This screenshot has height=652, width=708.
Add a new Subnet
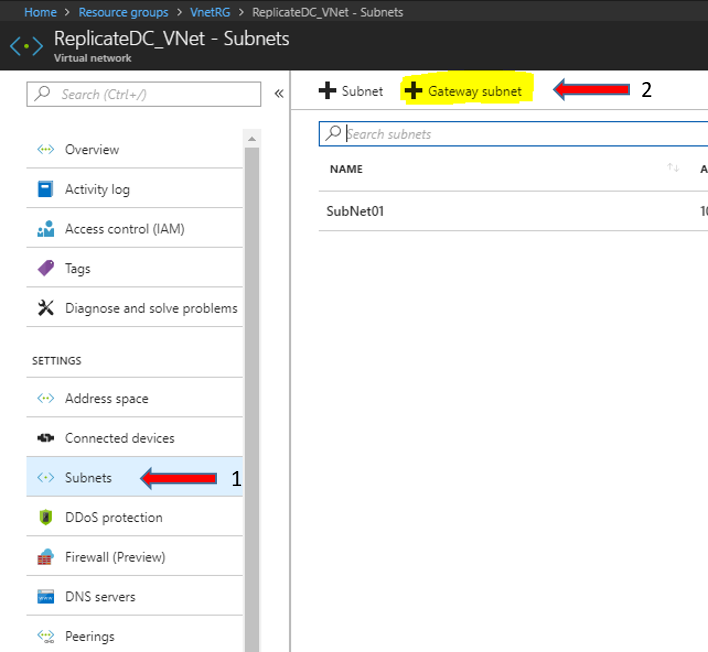click(351, 91)
